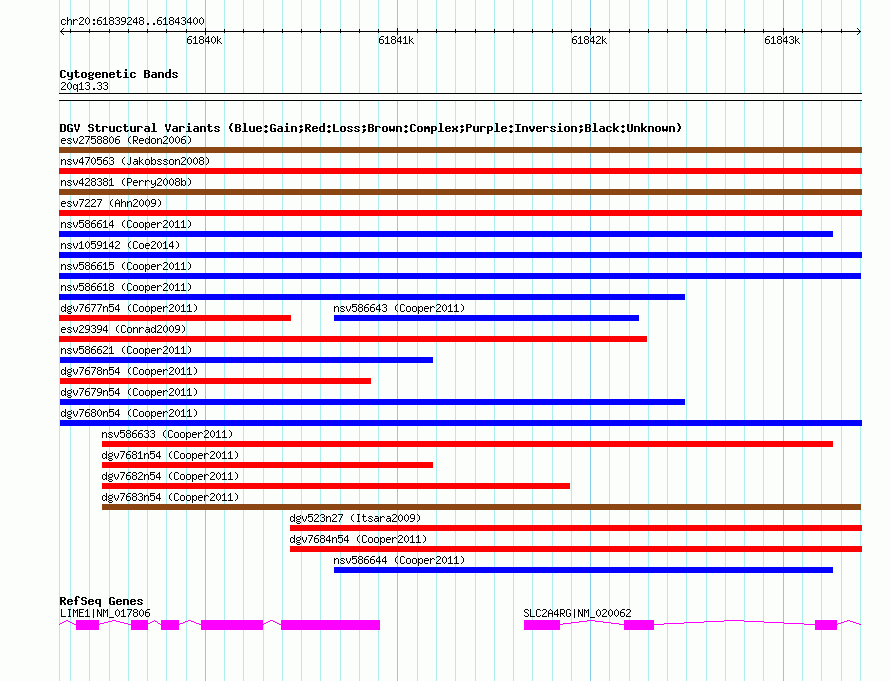Open nsv586621 (Cooper2011) label
Image resolution: width=890 pixels, height=681 pixels.
click(126, 350)
